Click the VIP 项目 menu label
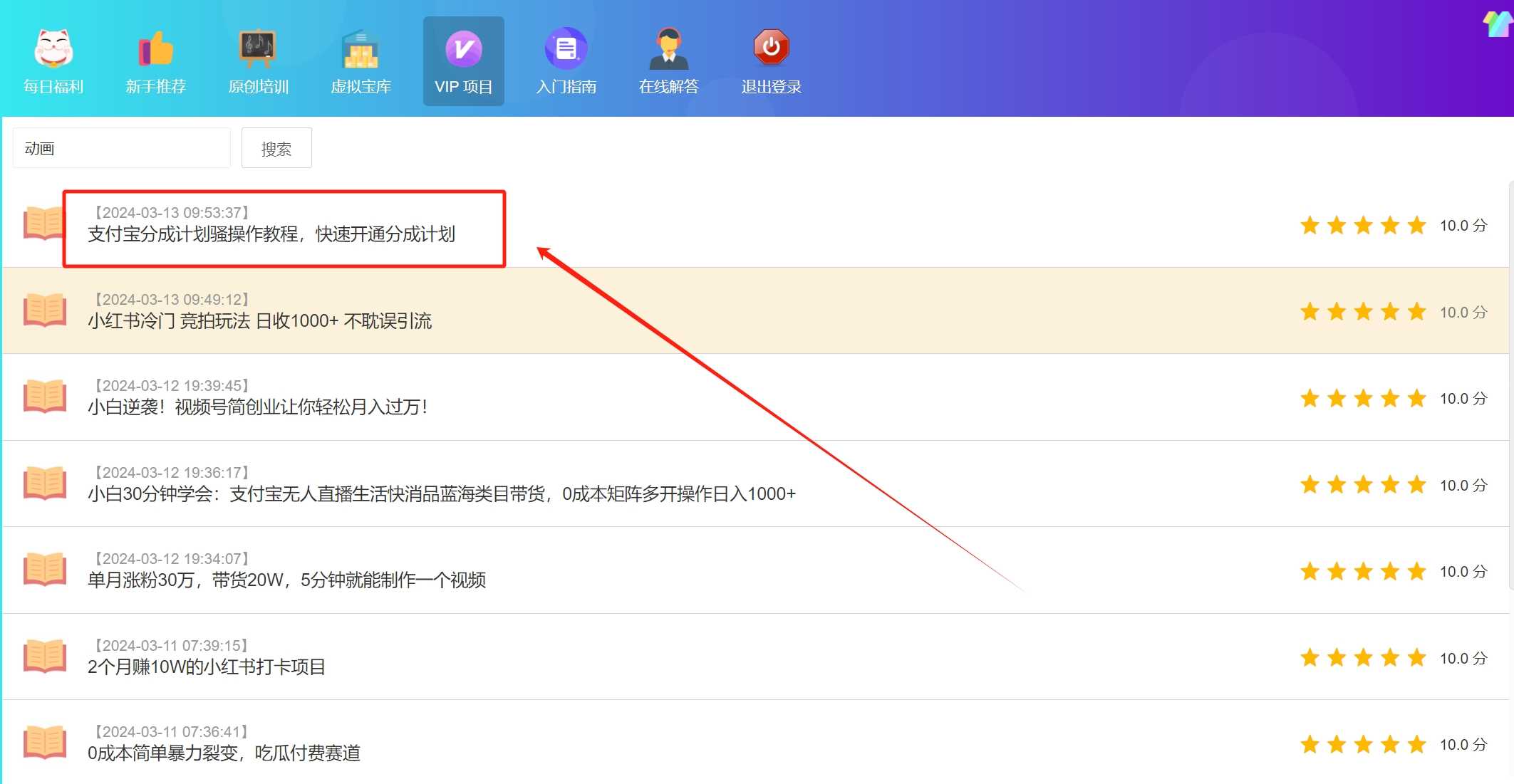 pos(464,87)
